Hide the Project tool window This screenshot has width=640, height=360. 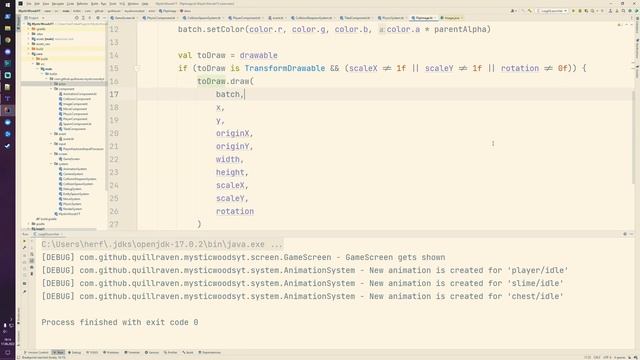coord(104,18)
